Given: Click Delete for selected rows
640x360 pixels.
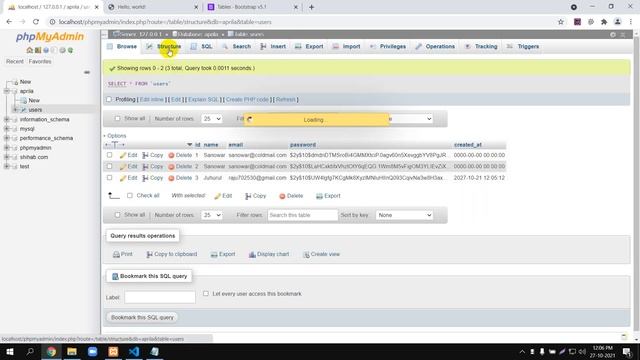Looking at the screenshot, I should point(291,196).
